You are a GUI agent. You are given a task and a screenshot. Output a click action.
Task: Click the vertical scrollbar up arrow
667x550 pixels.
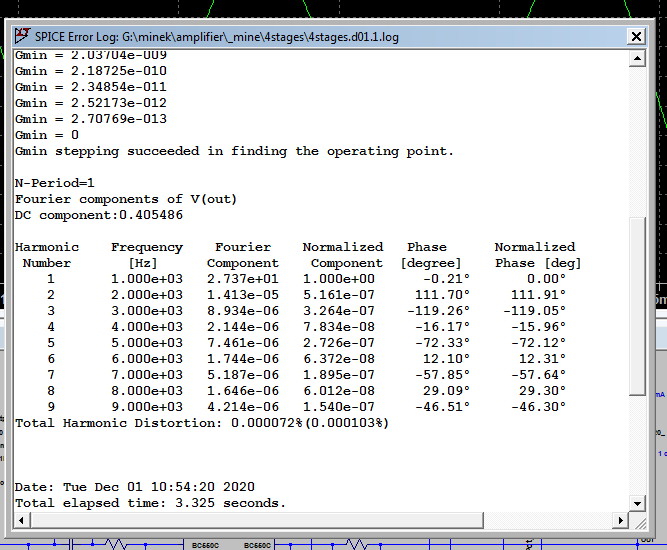(x=637, y=58)
